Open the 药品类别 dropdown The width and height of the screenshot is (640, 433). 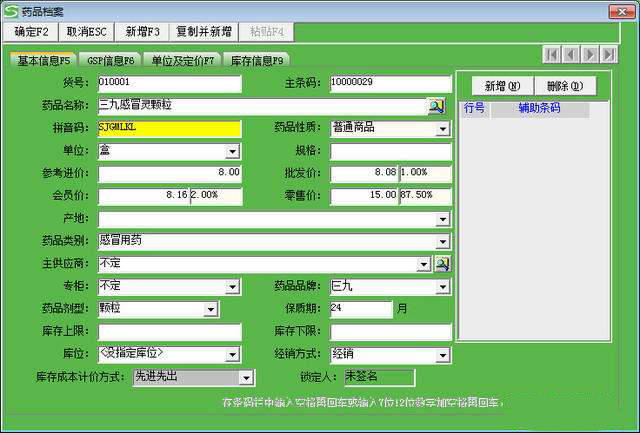442,242
